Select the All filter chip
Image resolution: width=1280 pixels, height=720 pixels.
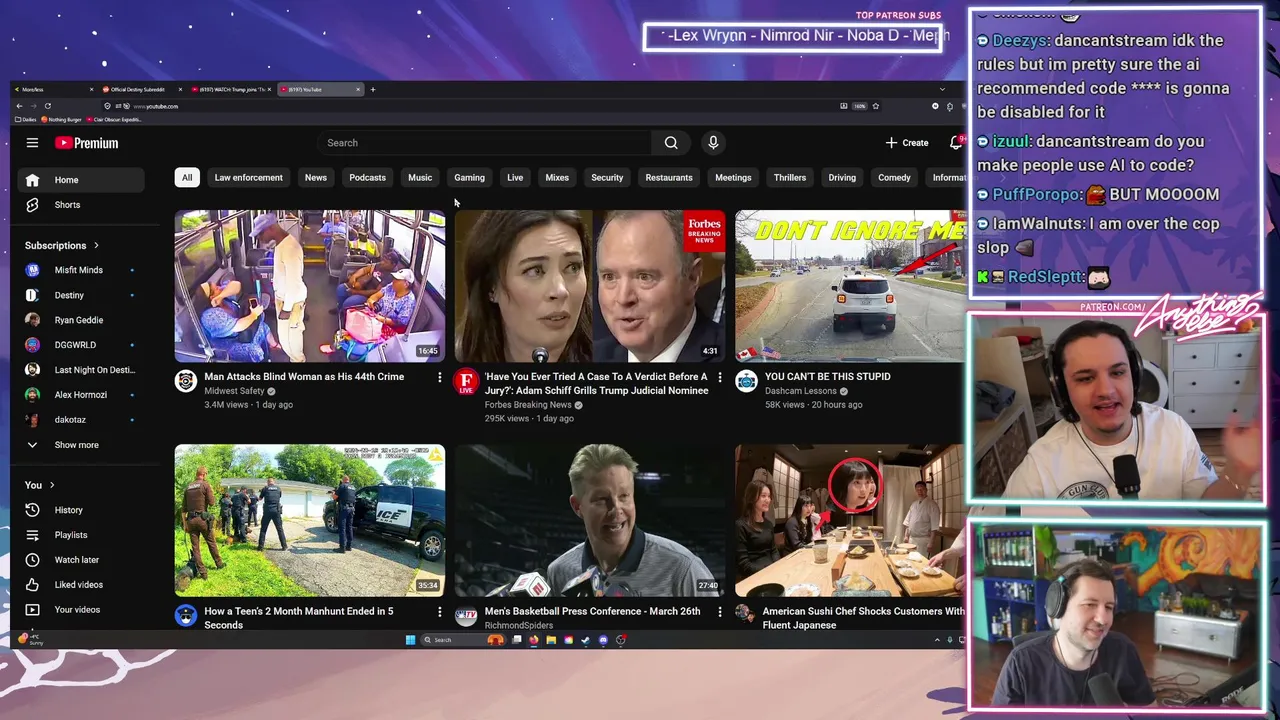[187, 178]
